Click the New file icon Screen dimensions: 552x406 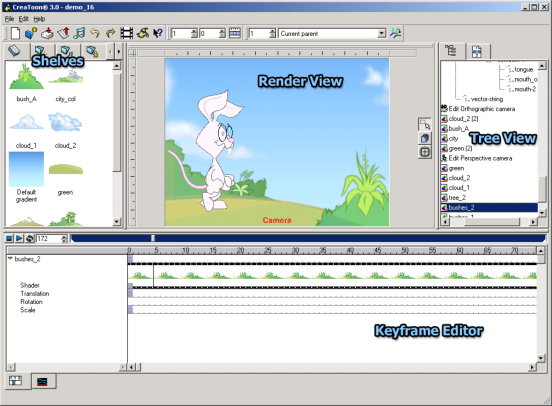[15, 33]
